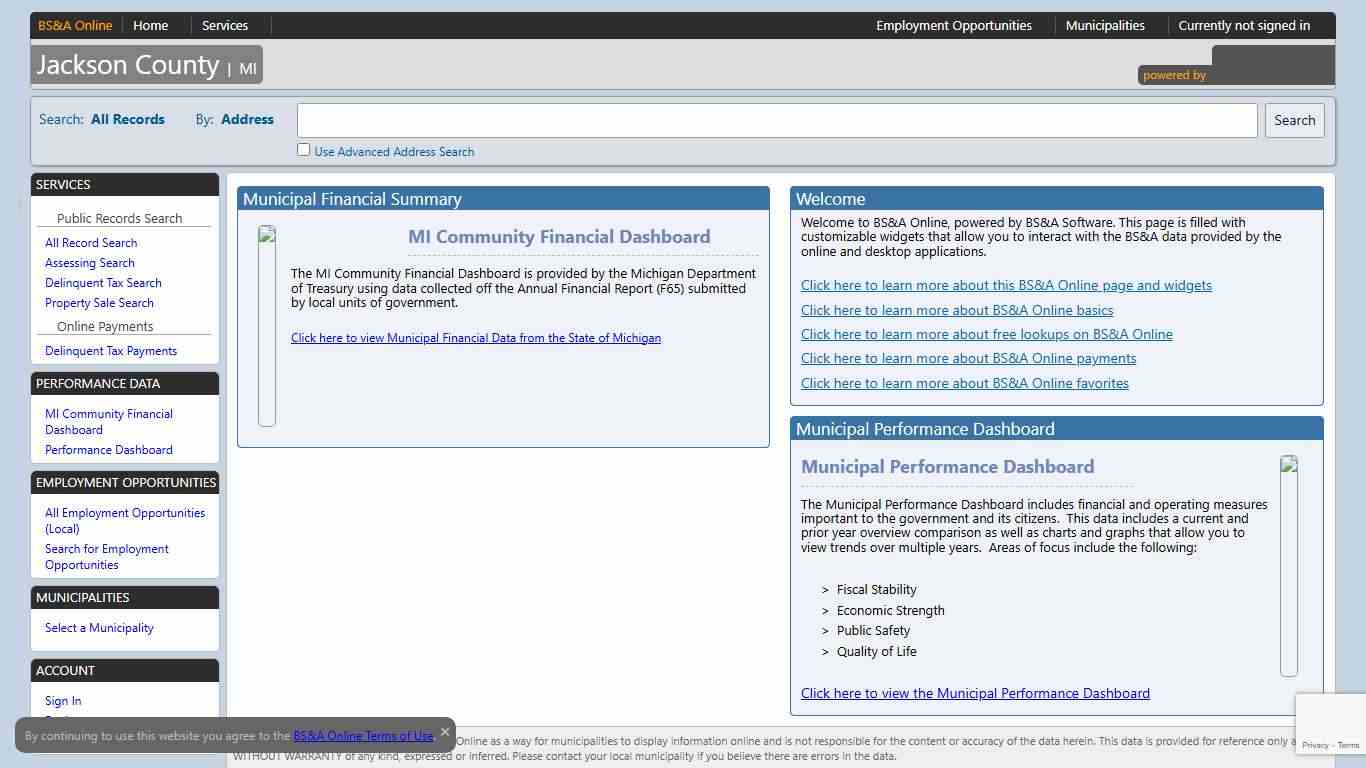The height and width of the screenshot is (768, 1366).
Task: Click the powered by logo
Action: point(1236,68)
